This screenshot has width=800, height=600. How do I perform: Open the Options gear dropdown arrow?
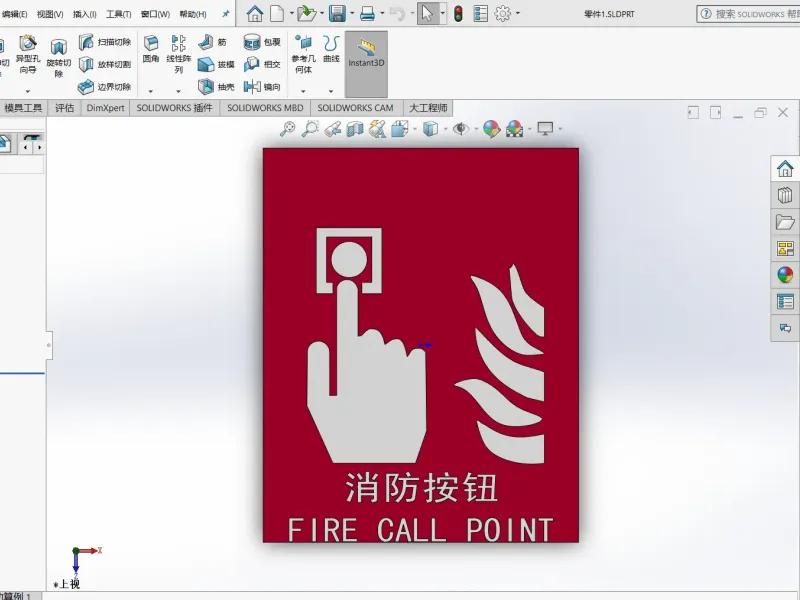[518, 14]
